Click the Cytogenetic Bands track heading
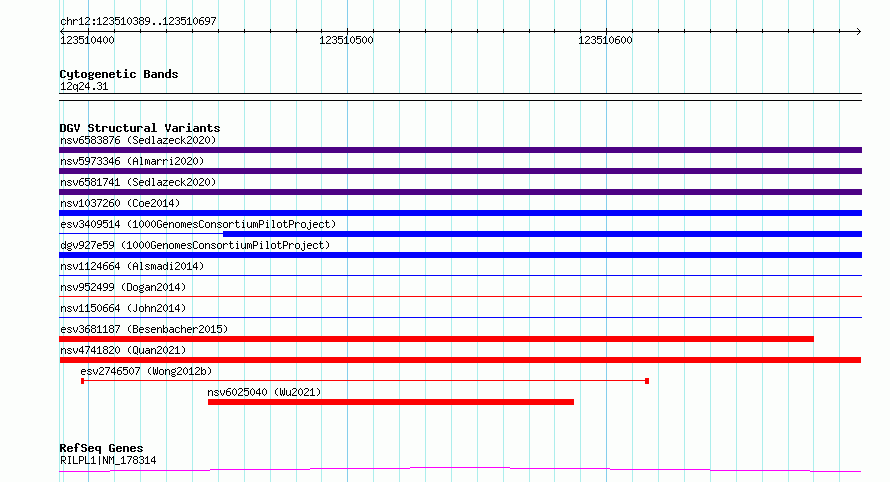This screenshot has width=890, height=482. 119,74
